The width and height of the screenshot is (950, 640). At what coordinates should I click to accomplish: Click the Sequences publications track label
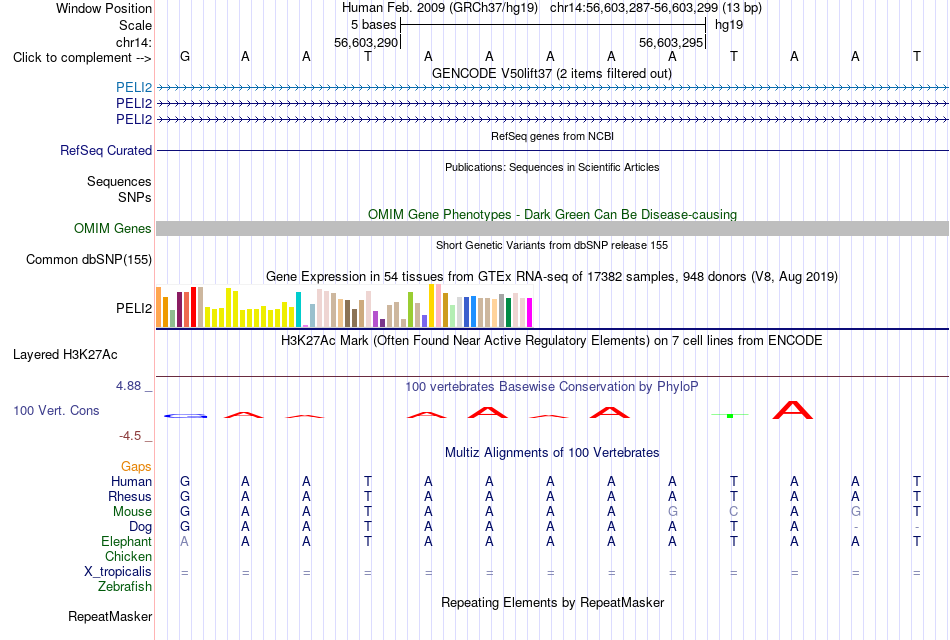[x=119, y=181]
